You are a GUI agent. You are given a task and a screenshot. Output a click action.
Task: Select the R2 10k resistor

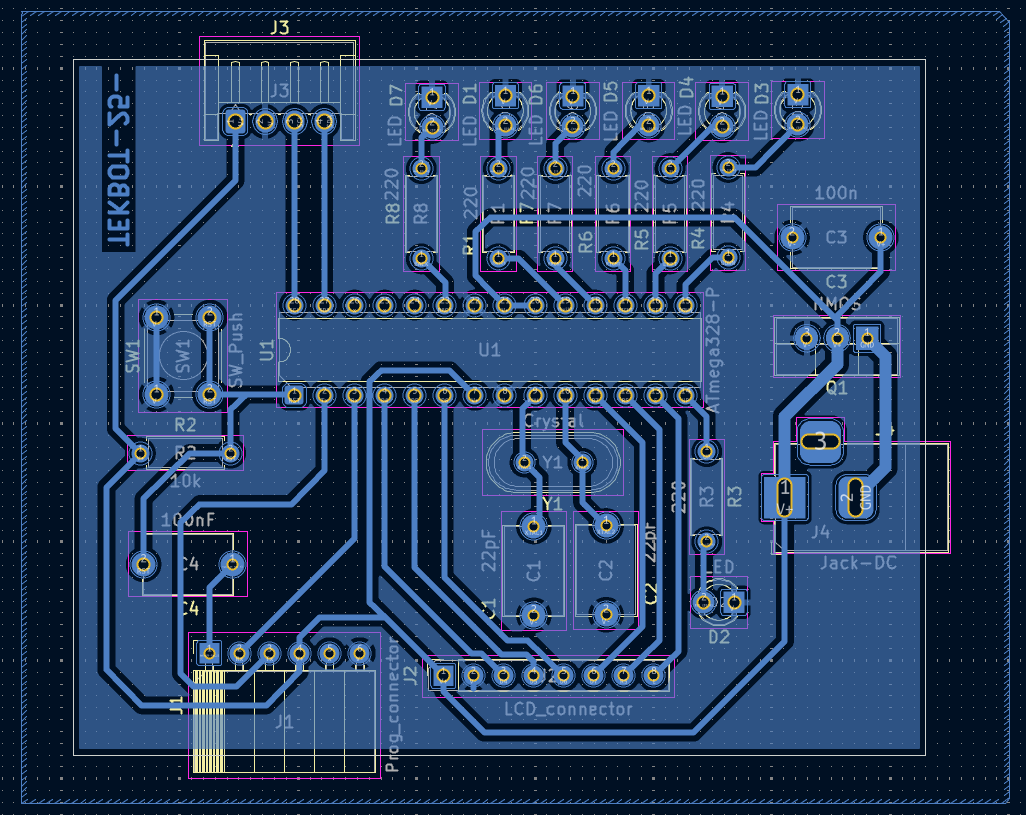point(185,454)
